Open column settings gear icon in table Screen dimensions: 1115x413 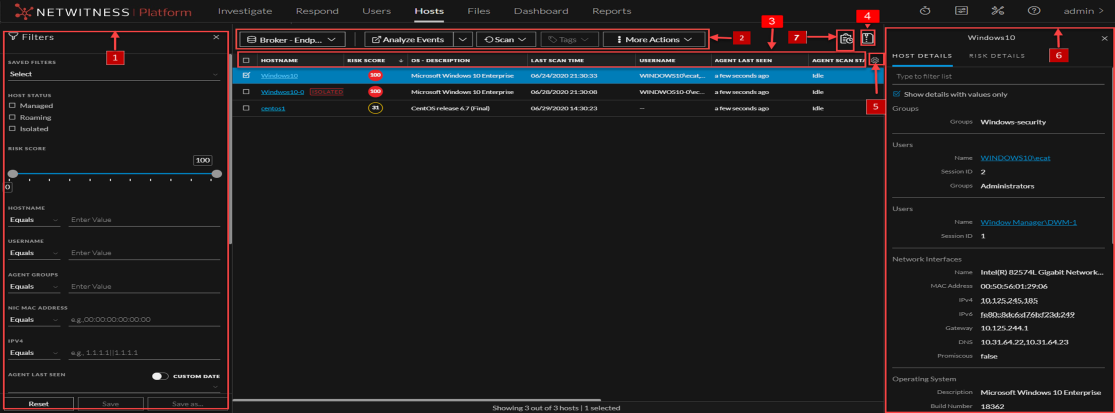pyautogui.click(x=875, y=60)
